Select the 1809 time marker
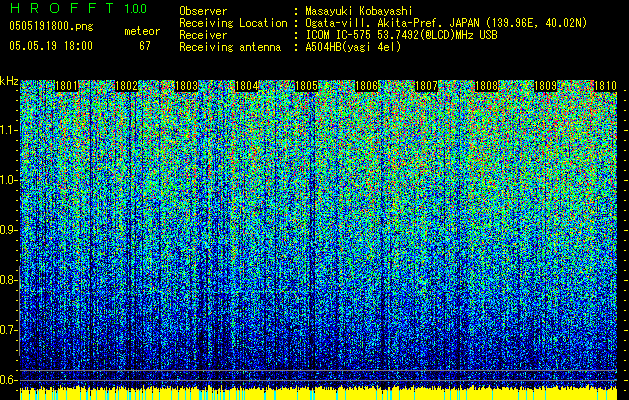 point(546,86)
